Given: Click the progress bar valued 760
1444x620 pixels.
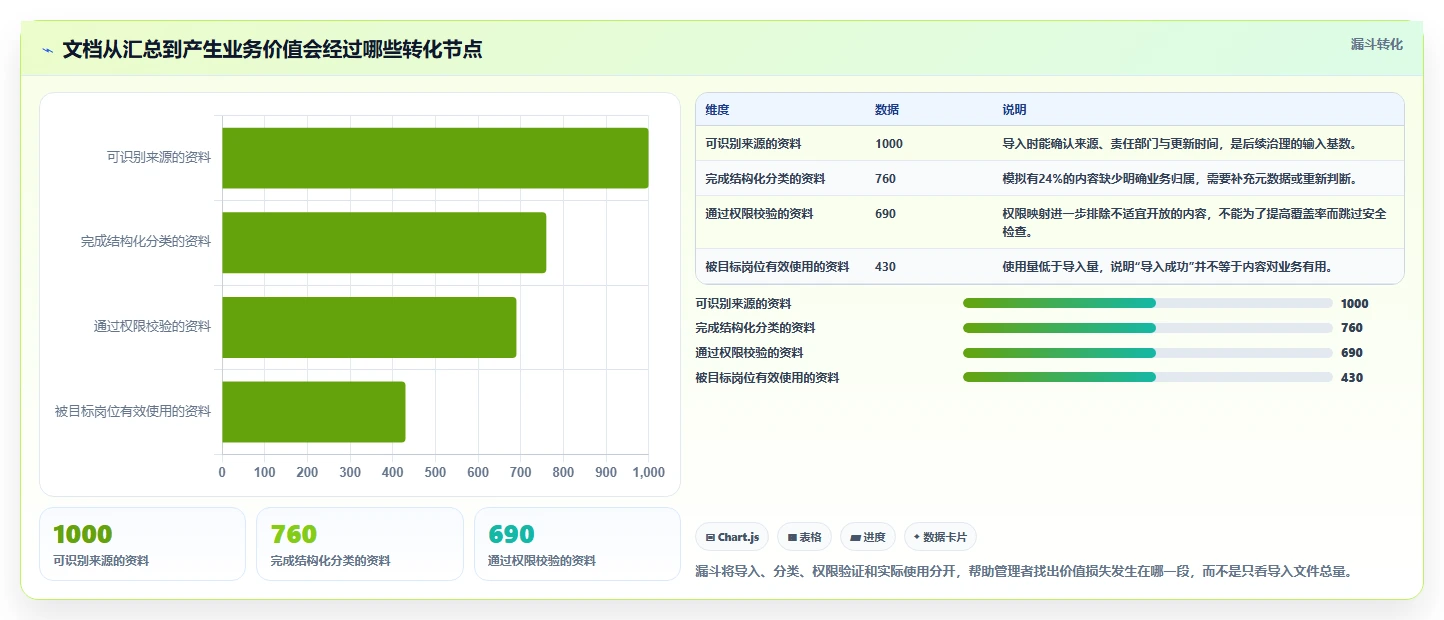Looking at the screenshot, I should coord(1147,328).
